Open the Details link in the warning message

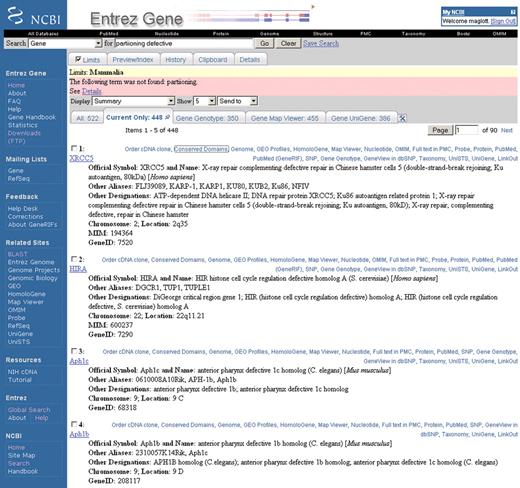tap(92, 91)
